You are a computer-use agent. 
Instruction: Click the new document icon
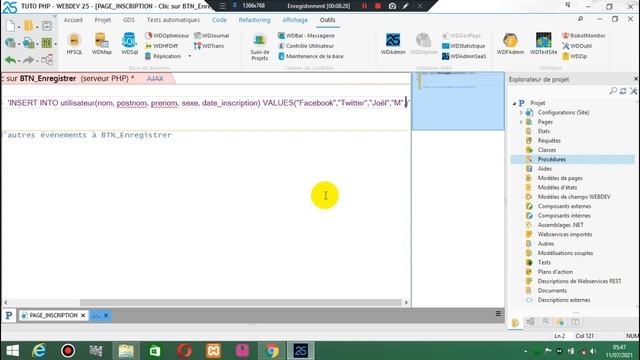click(x=10, y=26)
